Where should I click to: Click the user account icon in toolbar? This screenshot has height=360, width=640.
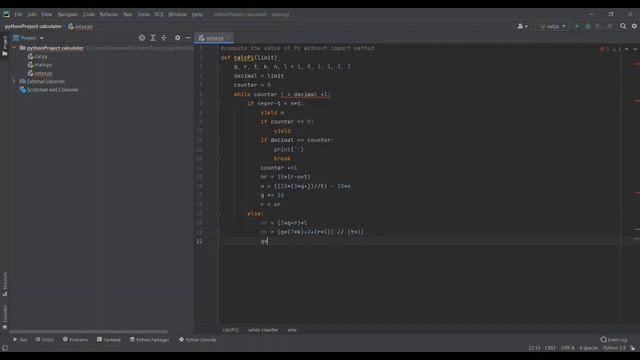(x=522, y=26)
